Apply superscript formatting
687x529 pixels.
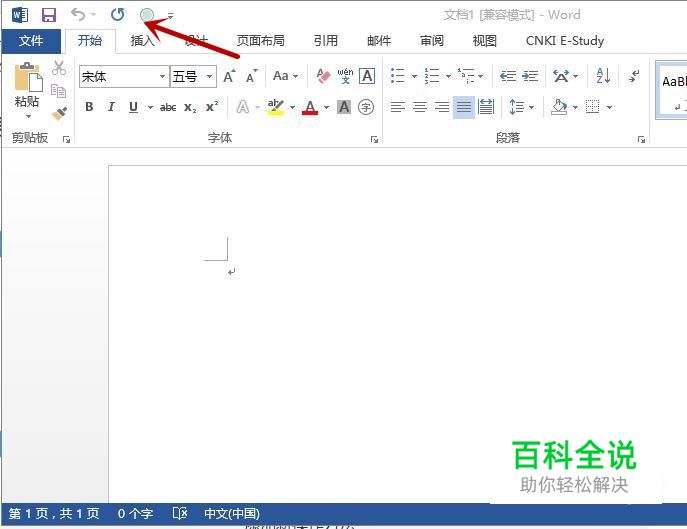click(212, 107)
